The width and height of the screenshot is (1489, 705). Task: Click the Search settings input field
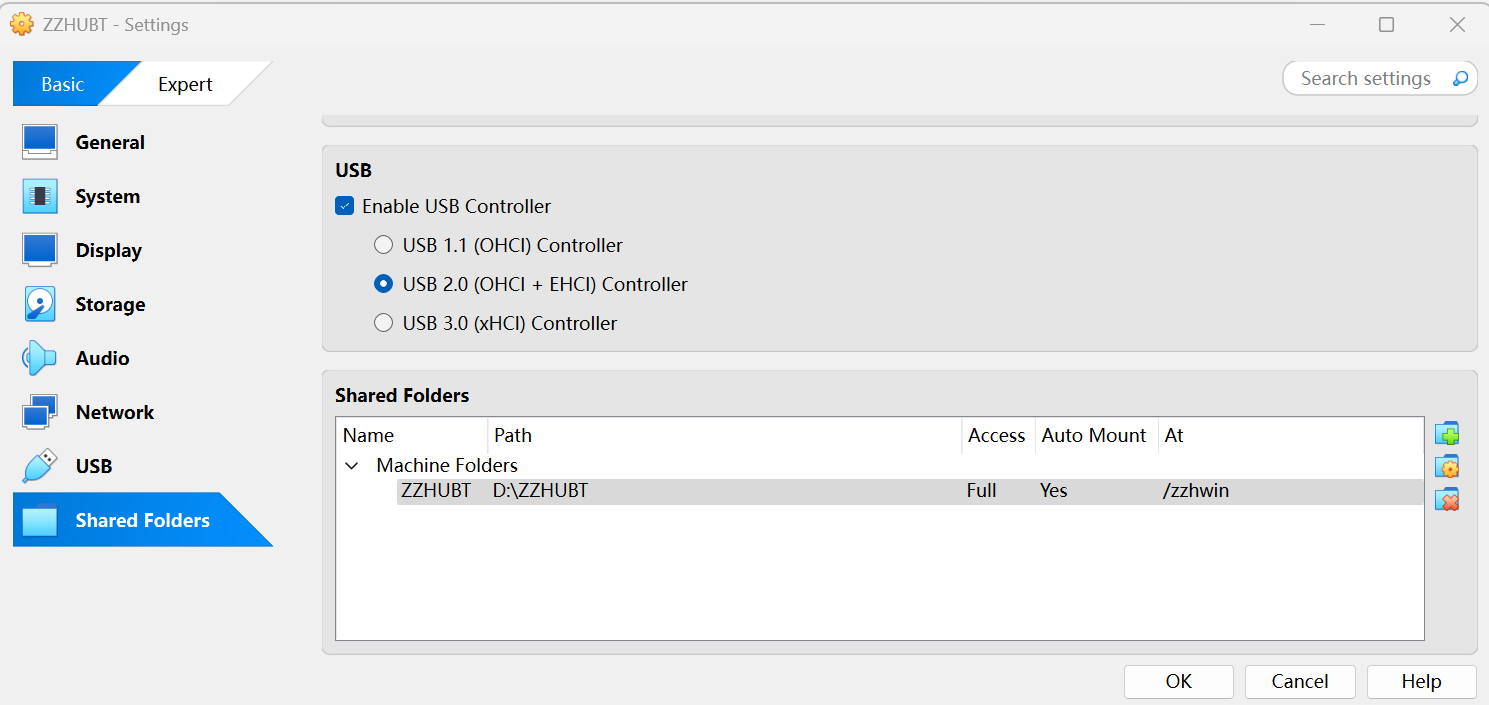click(x=1365, y=79)
